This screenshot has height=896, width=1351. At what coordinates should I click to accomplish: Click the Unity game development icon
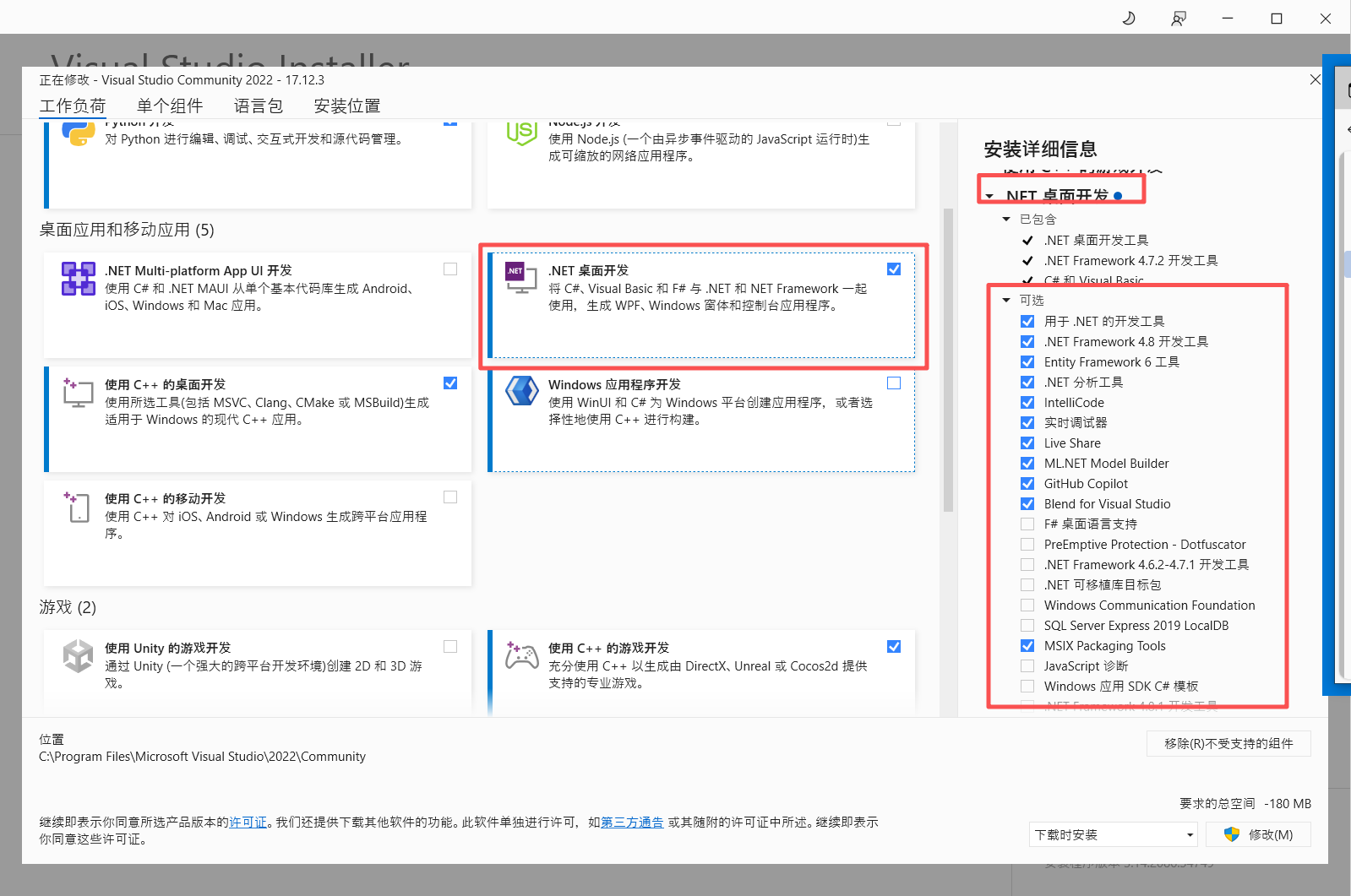78,656
